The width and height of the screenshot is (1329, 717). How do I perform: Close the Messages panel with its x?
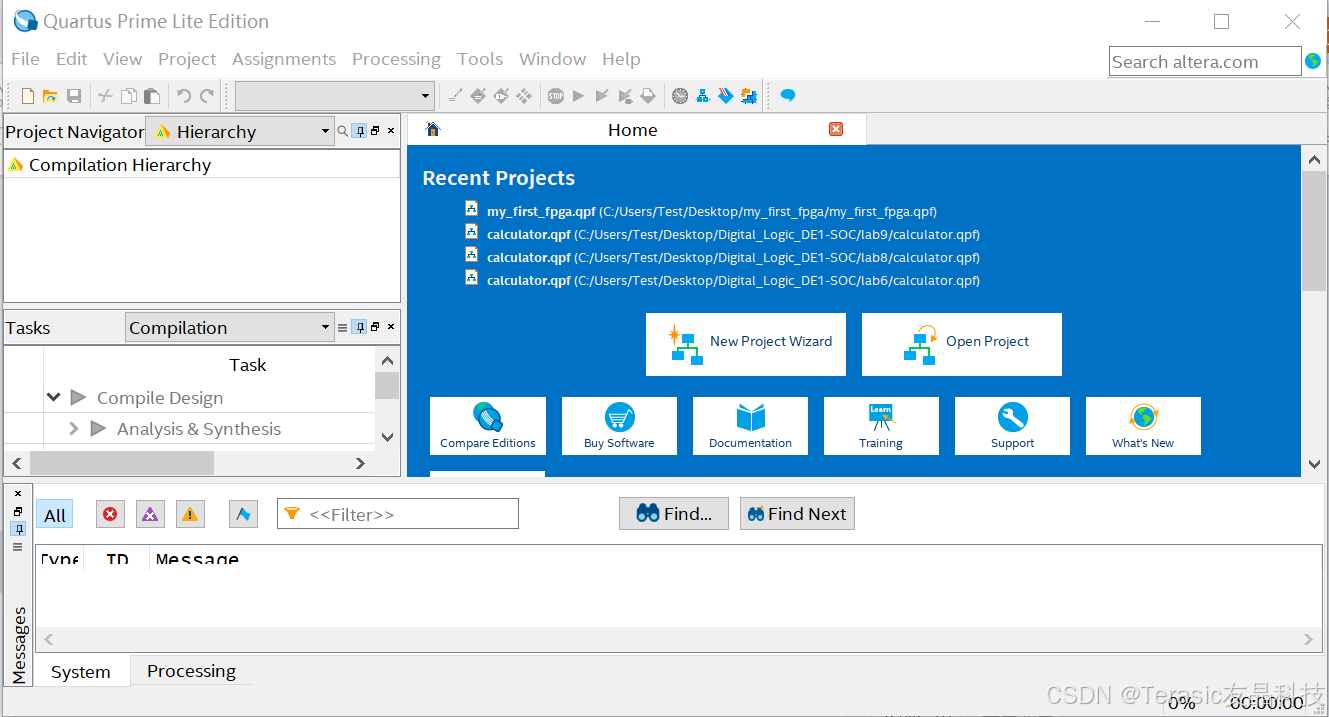pos(18,493)
